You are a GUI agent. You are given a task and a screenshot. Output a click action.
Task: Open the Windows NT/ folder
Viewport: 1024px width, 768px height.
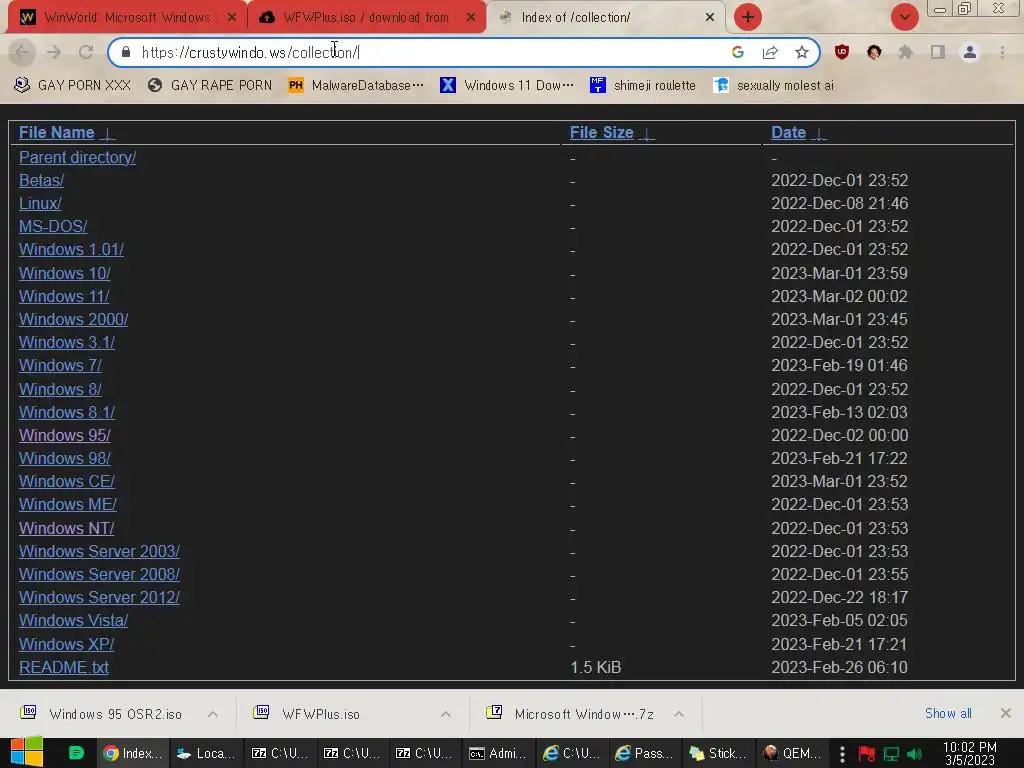pos(67,528)
